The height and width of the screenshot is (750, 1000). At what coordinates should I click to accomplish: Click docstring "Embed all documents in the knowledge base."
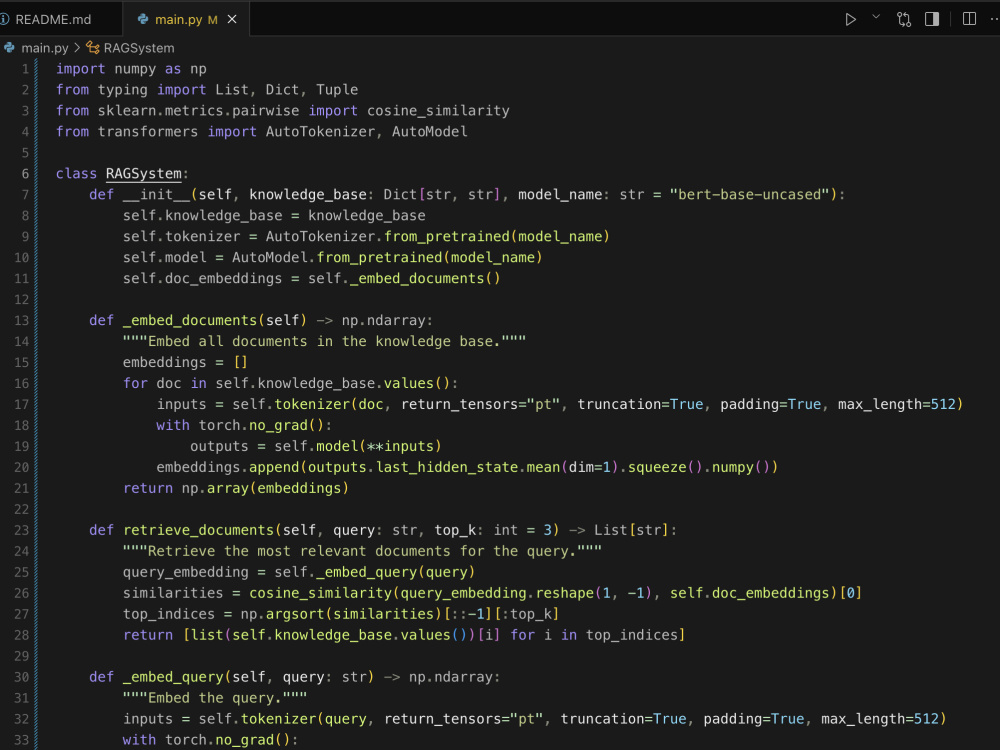(x=324, y=341)
